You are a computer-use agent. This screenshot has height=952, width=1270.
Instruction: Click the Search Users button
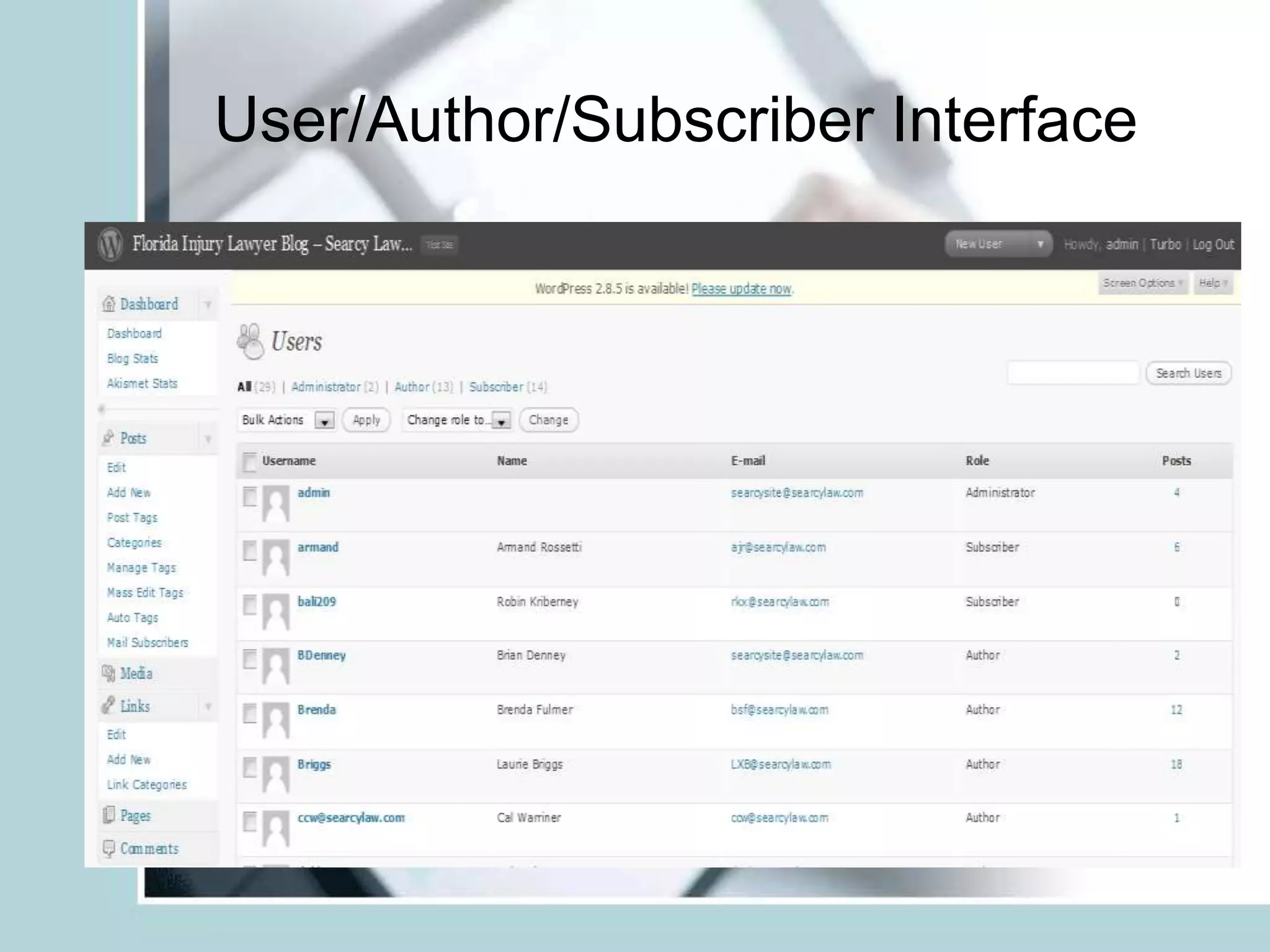[1189, 373]
